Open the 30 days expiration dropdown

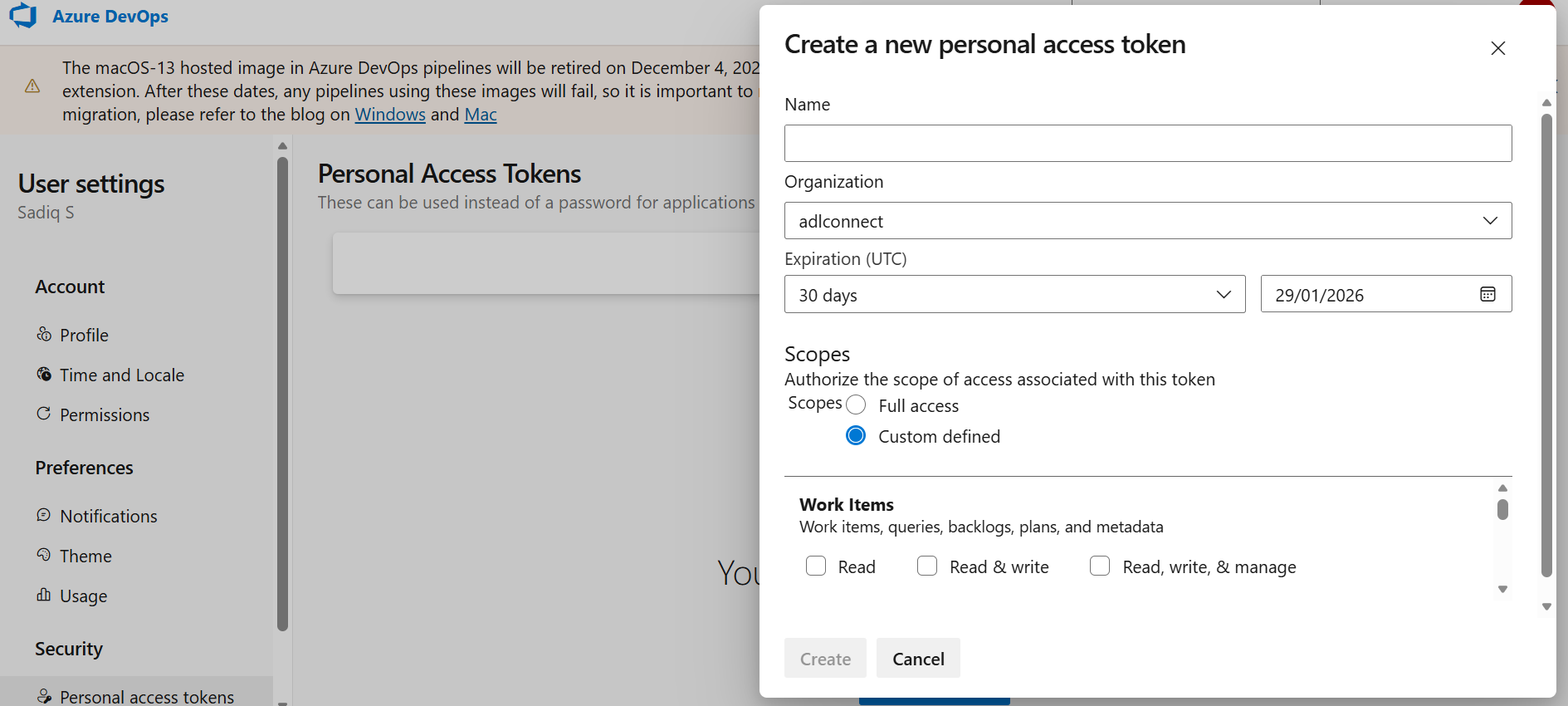pyautogui.click(x=1014, y=294)
